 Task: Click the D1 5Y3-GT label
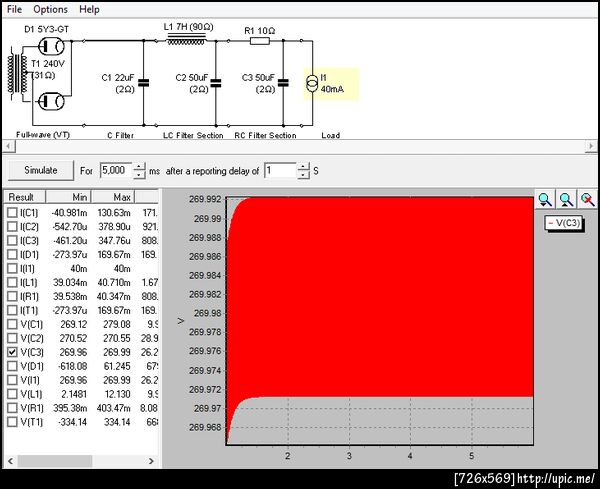pos(46,29)
